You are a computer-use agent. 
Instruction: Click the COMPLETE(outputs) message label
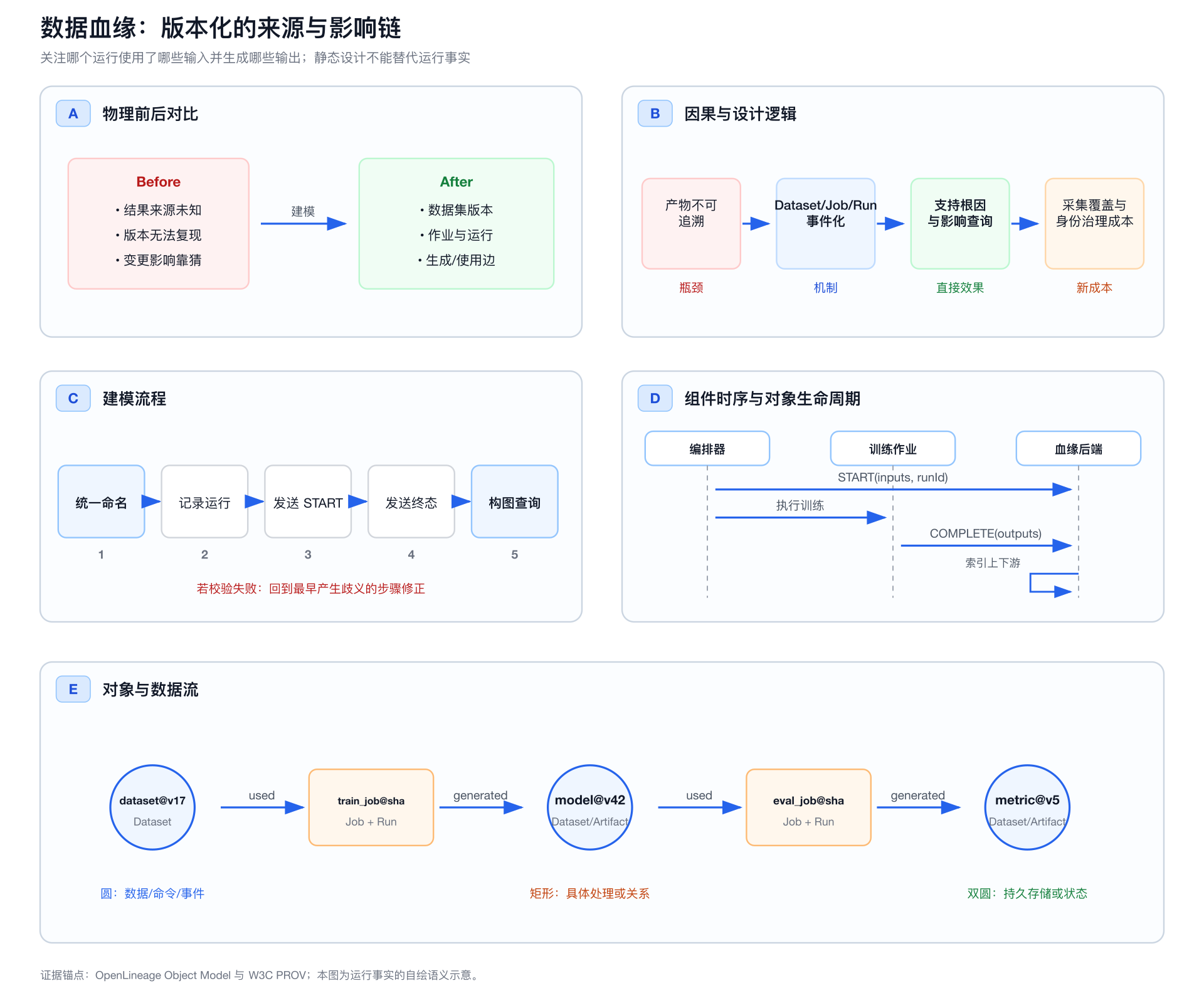point(986,533)
